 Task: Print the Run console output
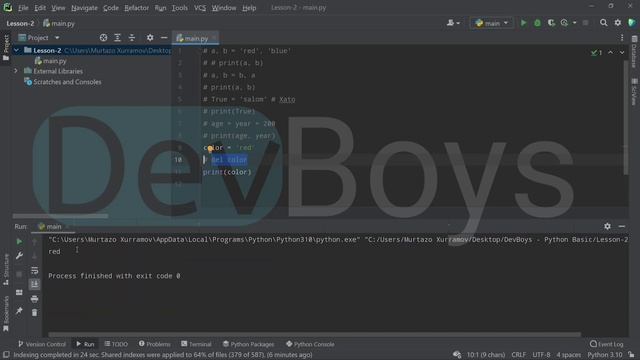(x=35, y=299)
